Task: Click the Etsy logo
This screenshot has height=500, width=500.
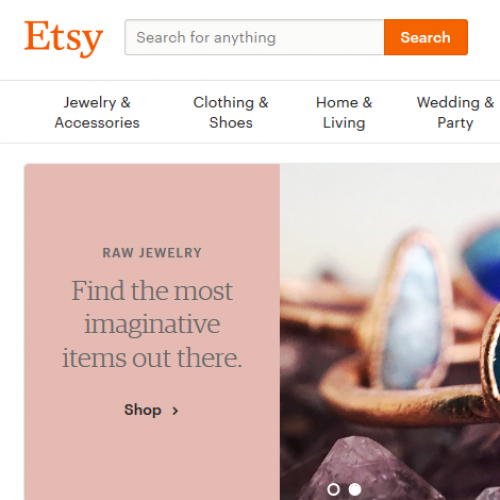Action: pos(63,38)
